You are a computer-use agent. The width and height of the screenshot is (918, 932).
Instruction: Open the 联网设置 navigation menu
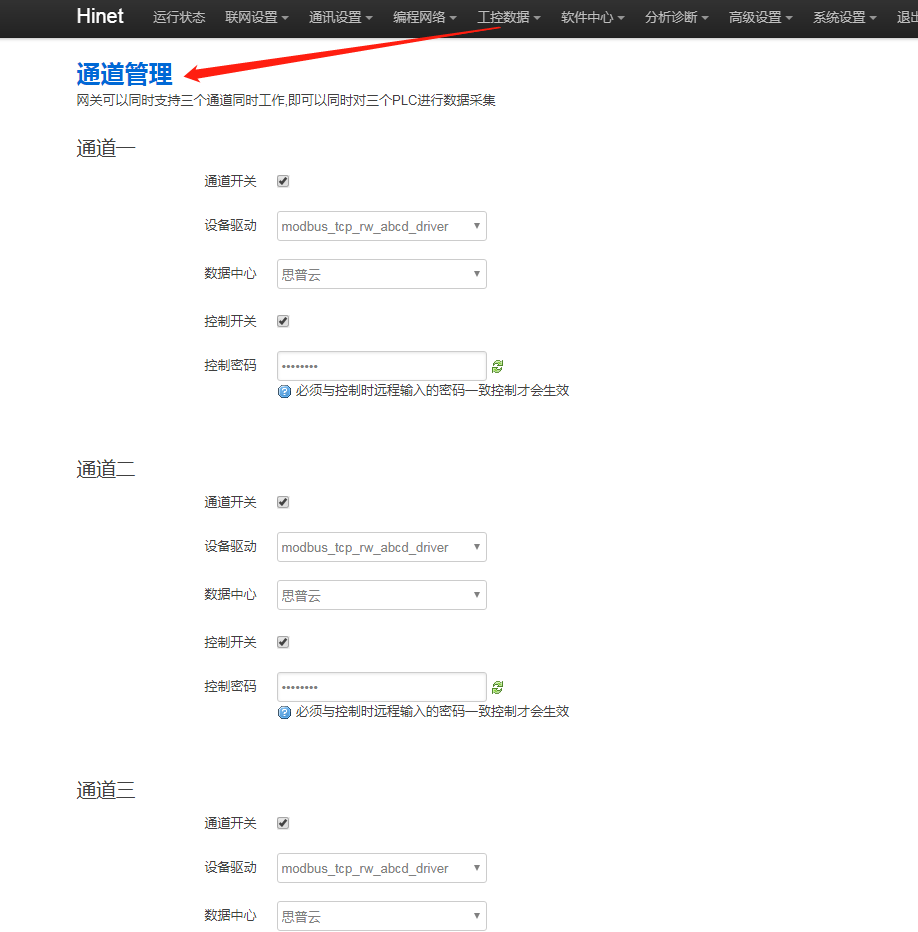[x=257, y=18]
